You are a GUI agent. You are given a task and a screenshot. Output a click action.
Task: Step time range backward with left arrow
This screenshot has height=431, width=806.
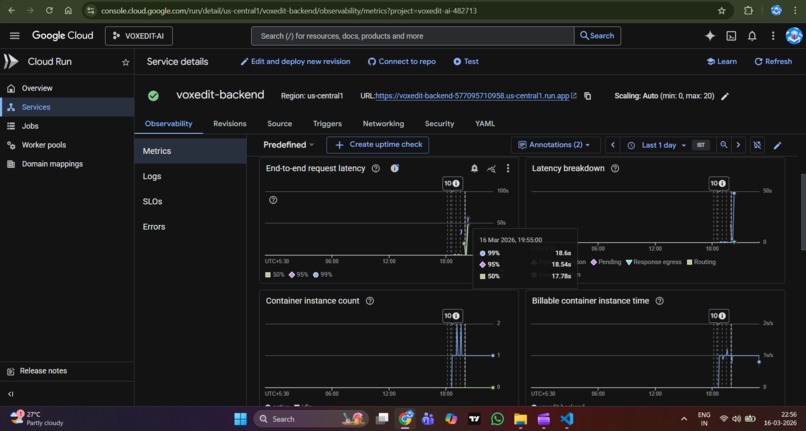(613, 145)
